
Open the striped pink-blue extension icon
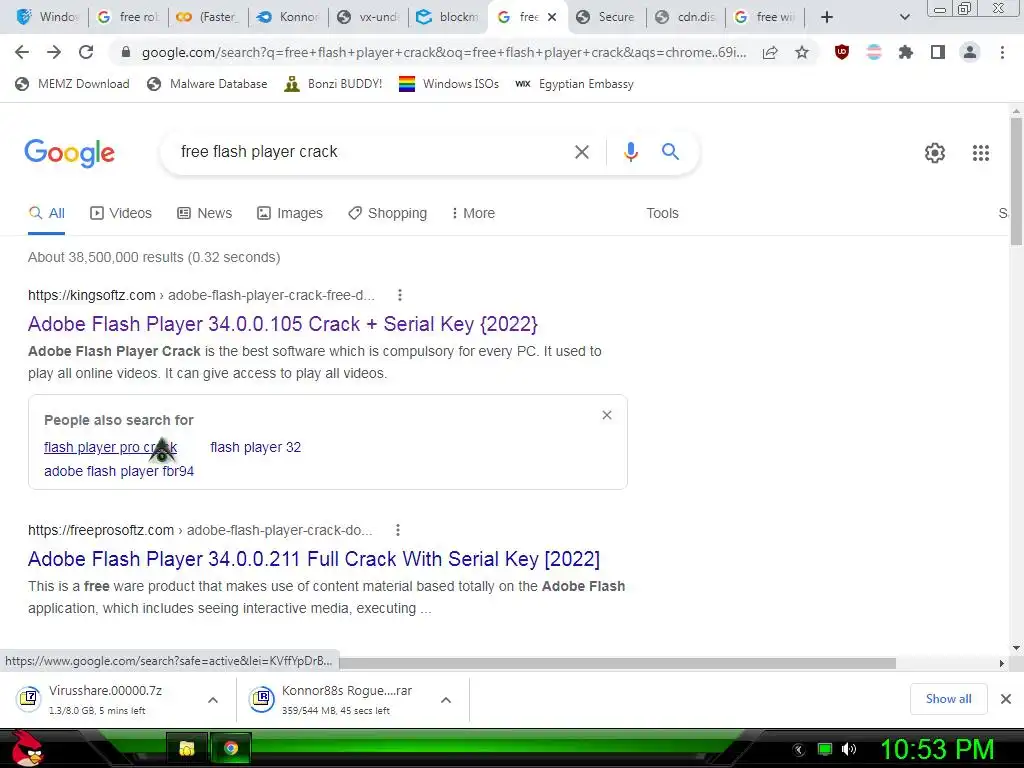tap(874, 52)
